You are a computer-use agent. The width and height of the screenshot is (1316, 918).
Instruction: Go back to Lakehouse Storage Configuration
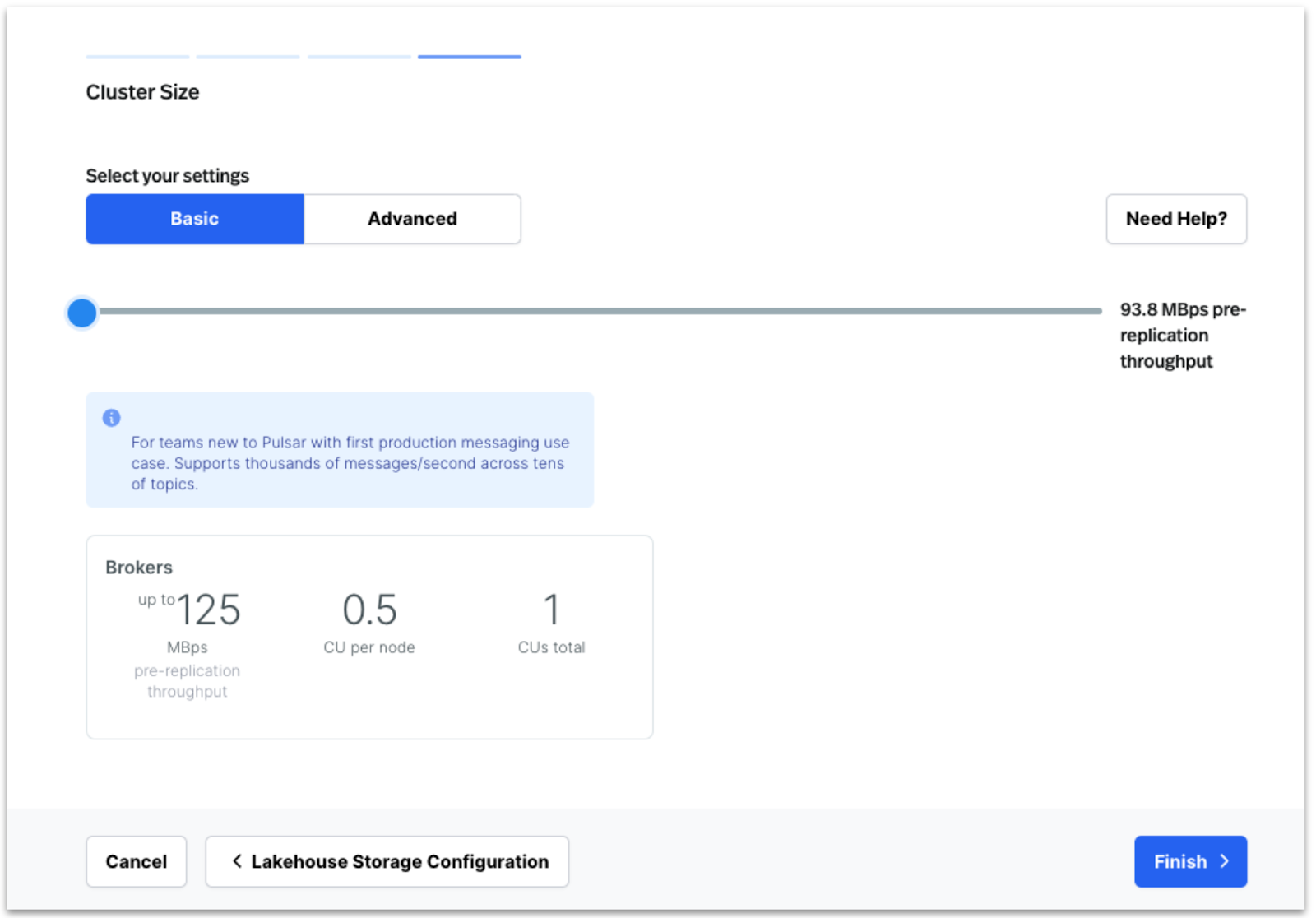[x=387, y=861]
